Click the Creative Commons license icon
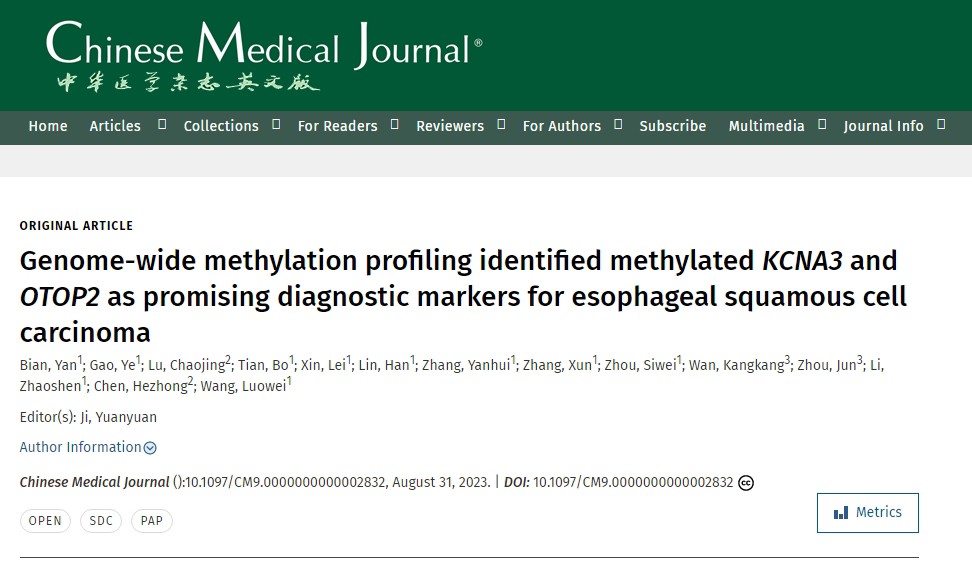The image size is (972, 561). coord(746,483)
